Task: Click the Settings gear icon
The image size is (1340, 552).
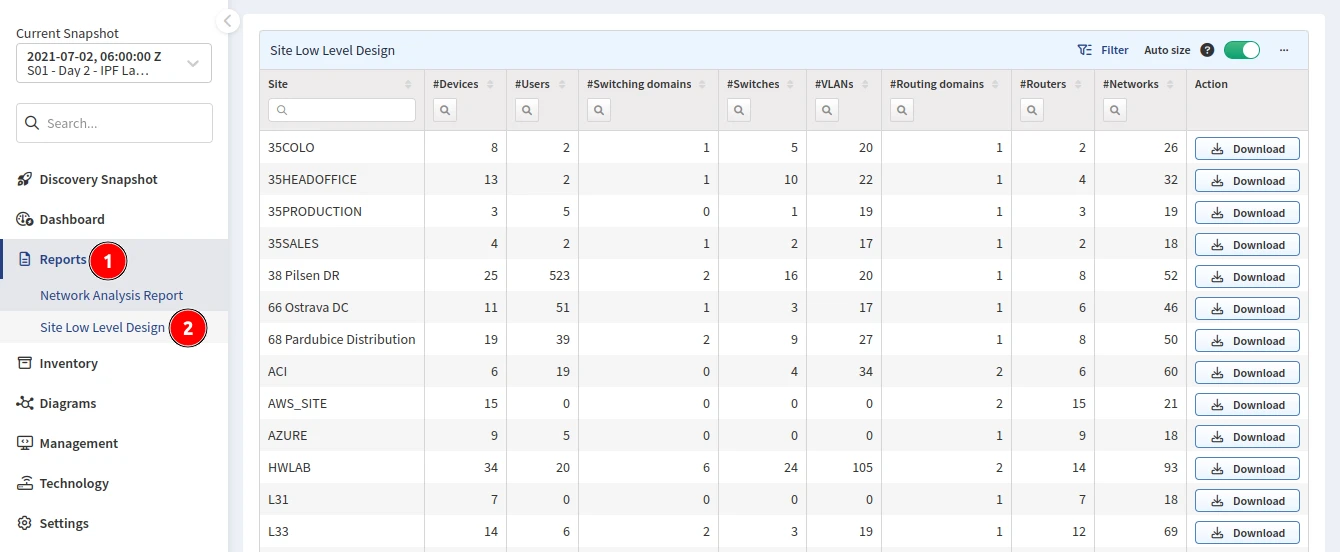Action: pyautogui.click(x=25, y=523)
